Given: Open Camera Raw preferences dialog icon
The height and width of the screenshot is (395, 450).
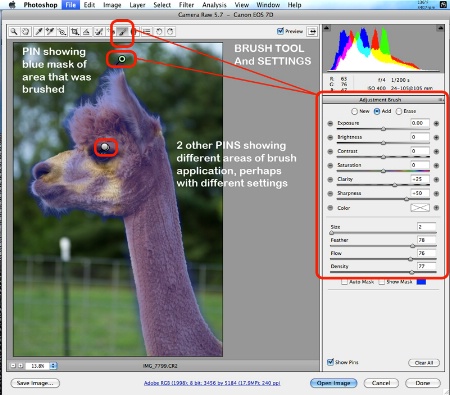Looking at the screenshot, I should click(147, 32).
